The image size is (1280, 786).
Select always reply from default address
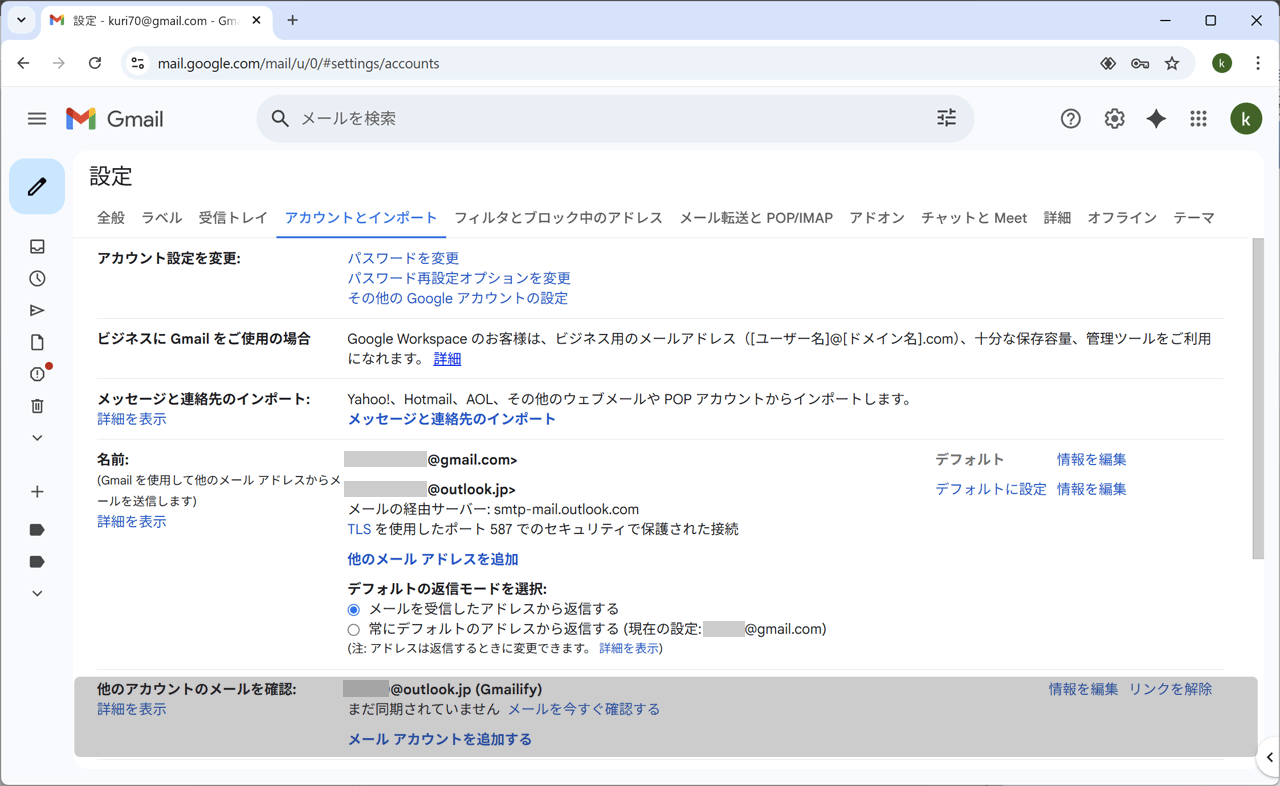click(x=353, y=630)
